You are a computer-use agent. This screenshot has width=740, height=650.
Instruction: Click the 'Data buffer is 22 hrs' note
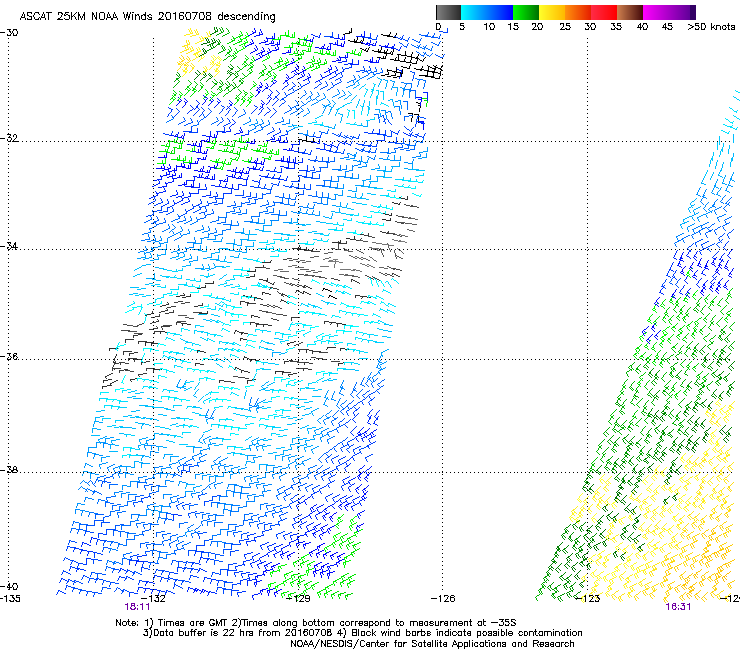[x=362, y=633]
